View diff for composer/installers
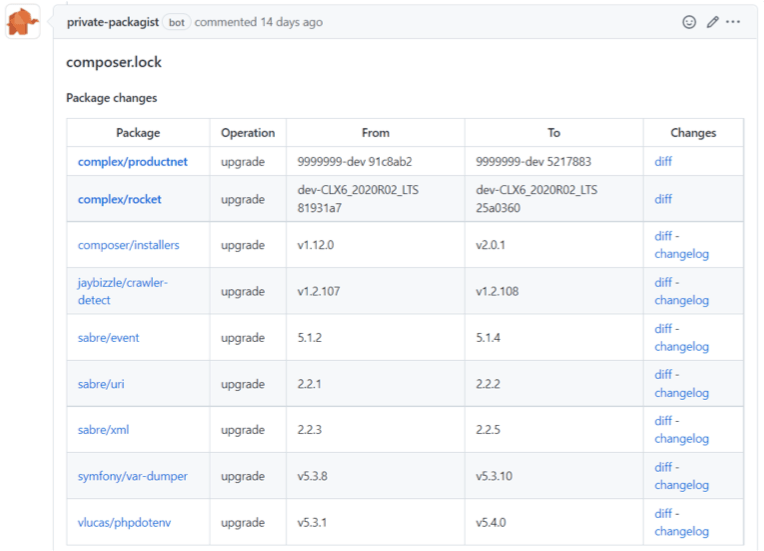Screen dimensions: 764x551 [663, 236]
